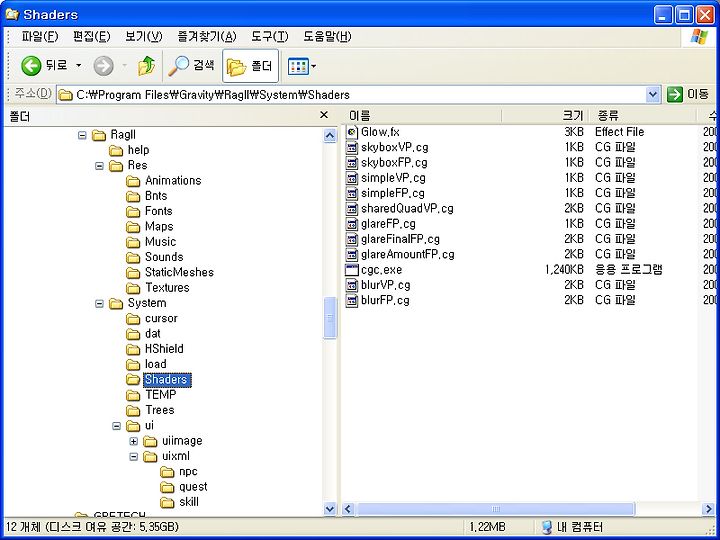The width and height of the screenshot is (720, 540).
Task: Select the quest folder in tree
Action: tap(193, 487)
